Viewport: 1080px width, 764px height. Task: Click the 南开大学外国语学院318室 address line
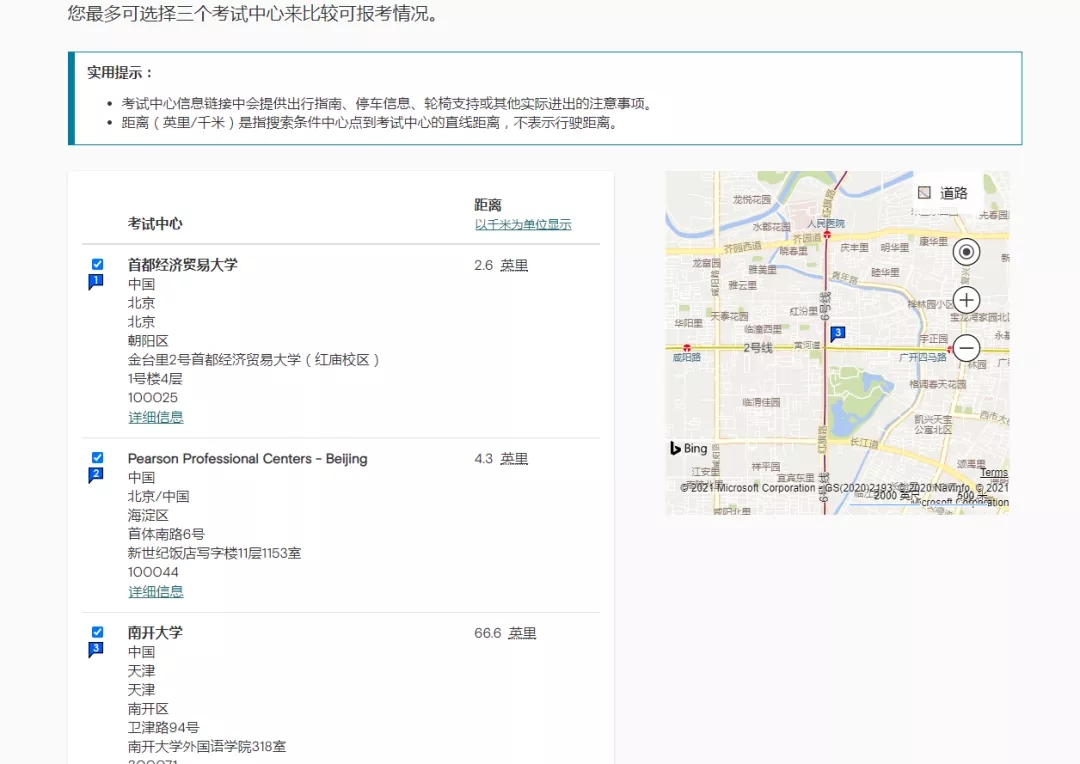(x=207, y=746)
